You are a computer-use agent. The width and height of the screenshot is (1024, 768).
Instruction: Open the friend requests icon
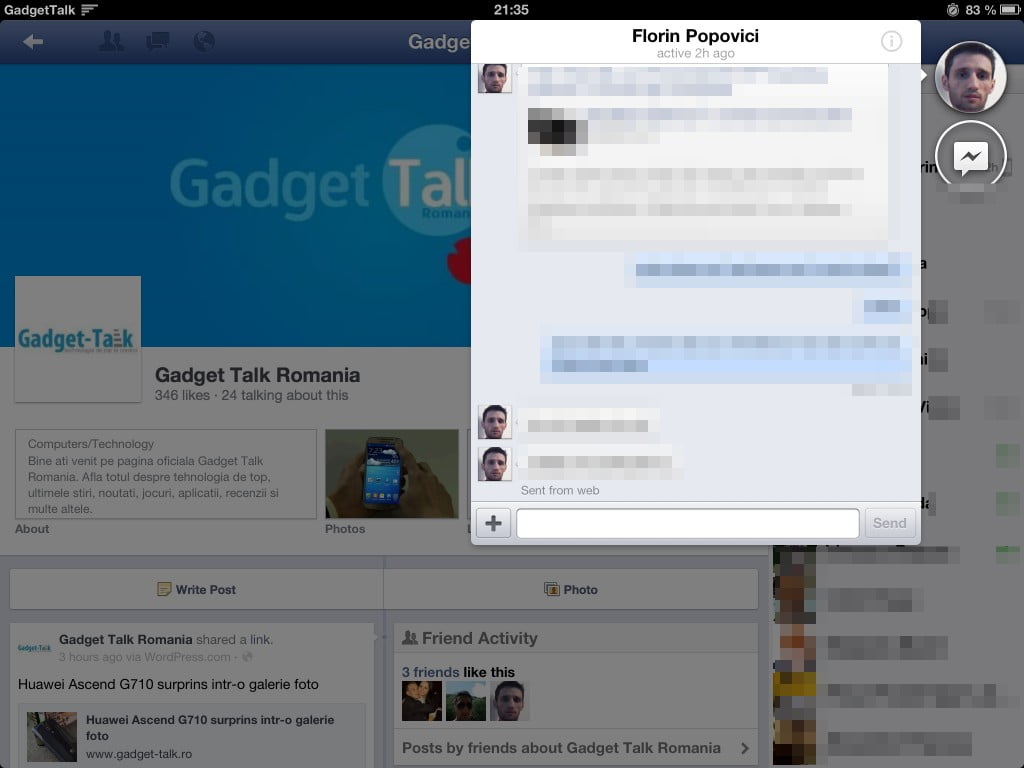[x=111, y=41]
